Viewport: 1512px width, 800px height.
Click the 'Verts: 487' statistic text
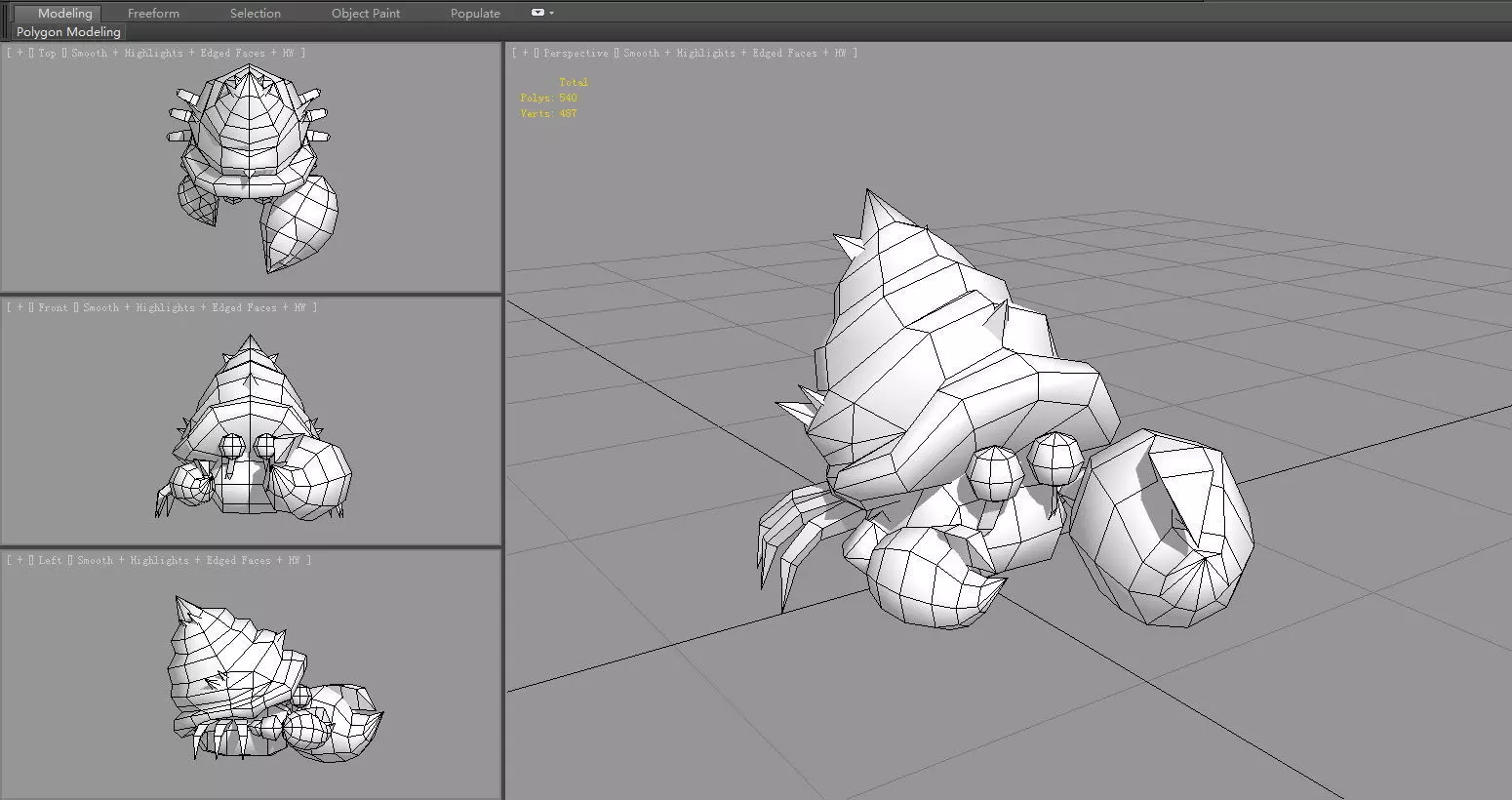tap(548, 113)
